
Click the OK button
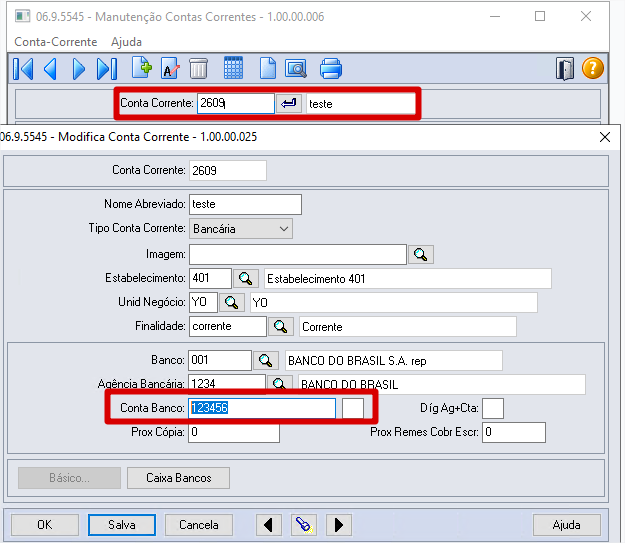coord(45,525)
